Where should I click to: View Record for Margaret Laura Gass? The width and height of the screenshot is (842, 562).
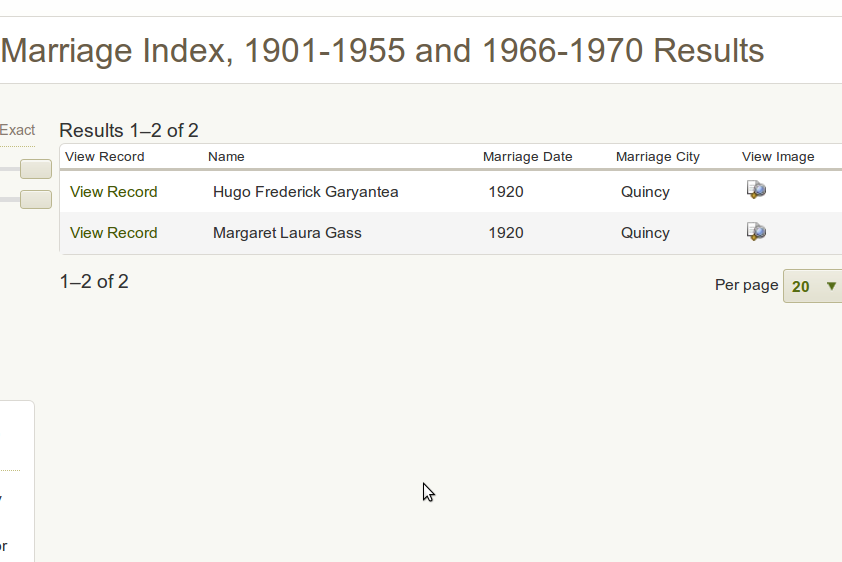click(x=114, y=233)
